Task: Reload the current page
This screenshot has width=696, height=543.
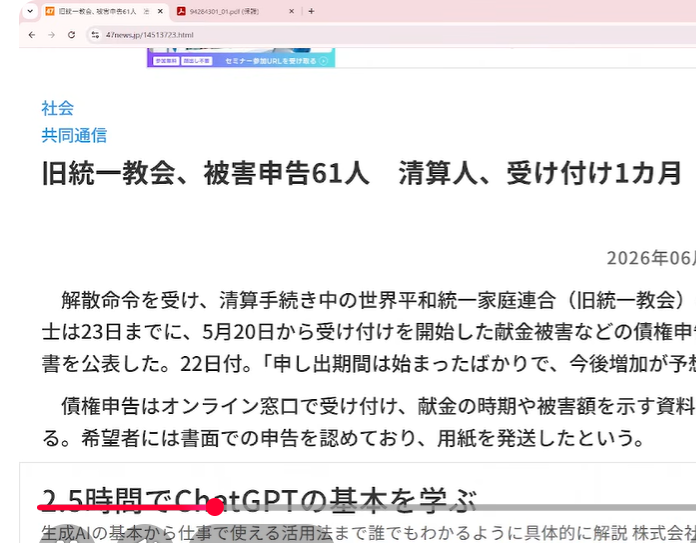Action: click(71, 35)
